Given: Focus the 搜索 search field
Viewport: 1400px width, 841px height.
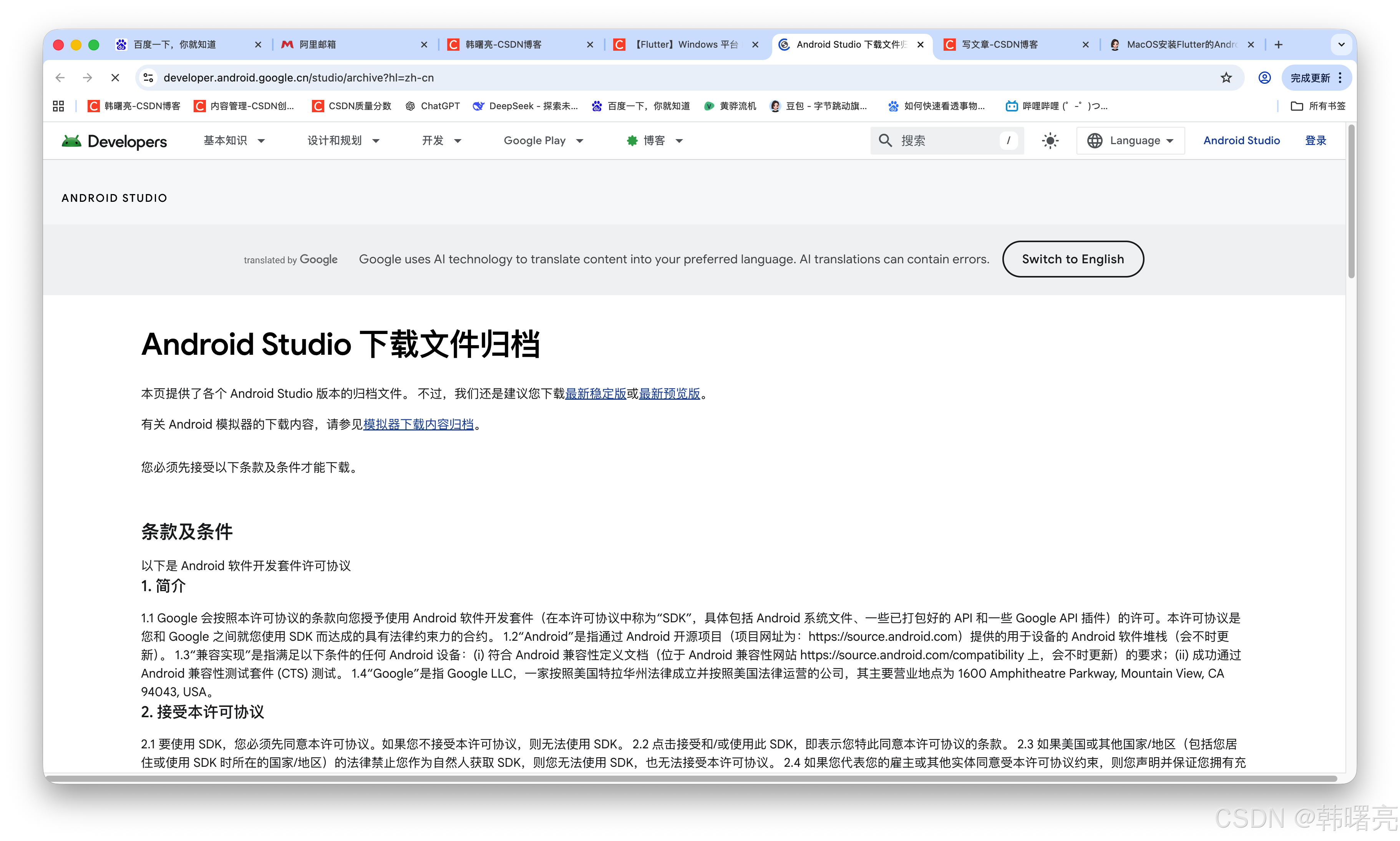Looking at the screenshot, I should tap(946, 141).
